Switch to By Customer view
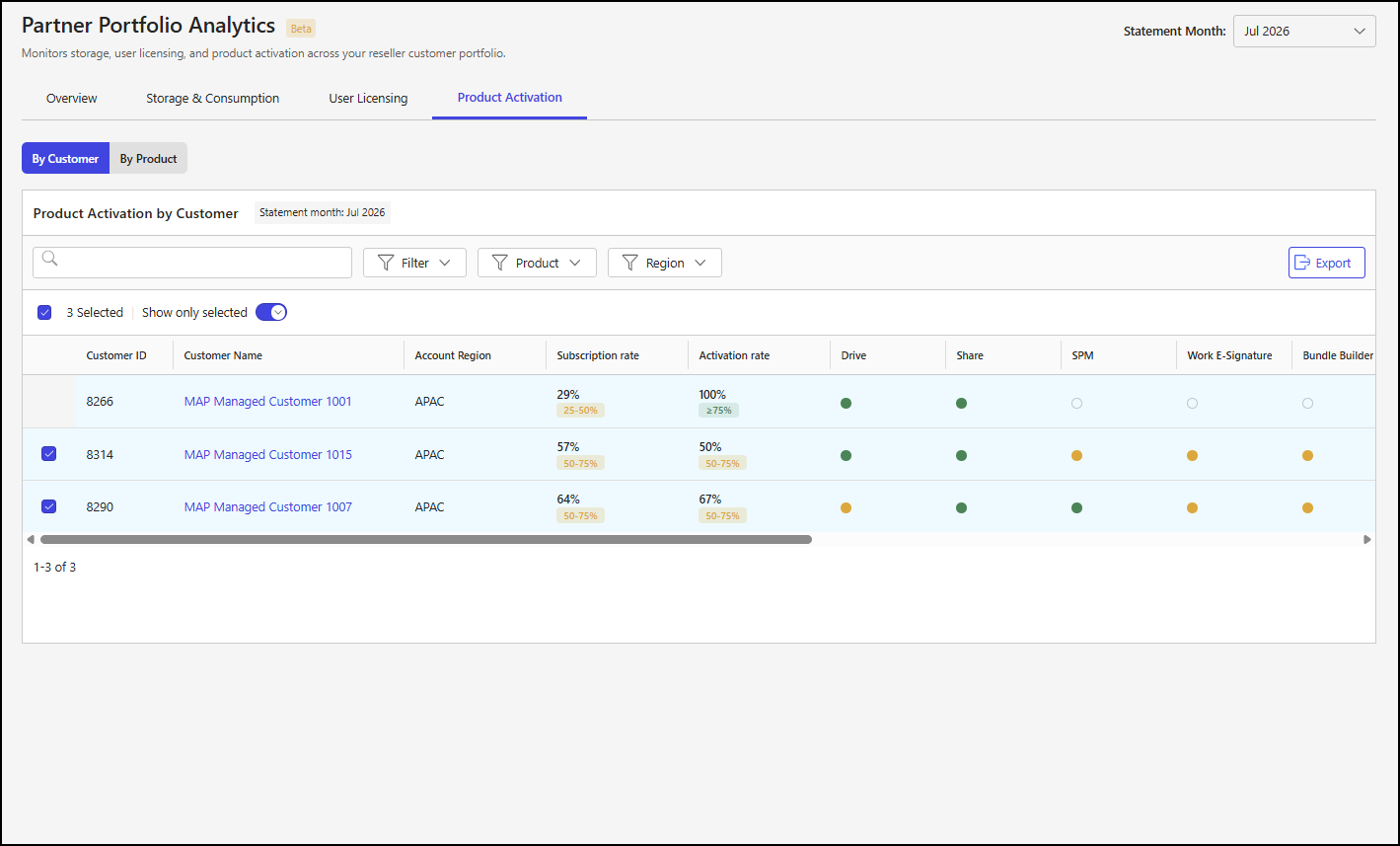The width and height of the screenshot is (1400, 846). coord(65,158)
